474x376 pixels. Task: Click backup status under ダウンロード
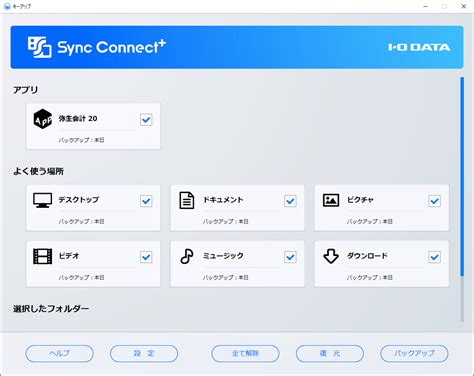click(x=370, y=277)
